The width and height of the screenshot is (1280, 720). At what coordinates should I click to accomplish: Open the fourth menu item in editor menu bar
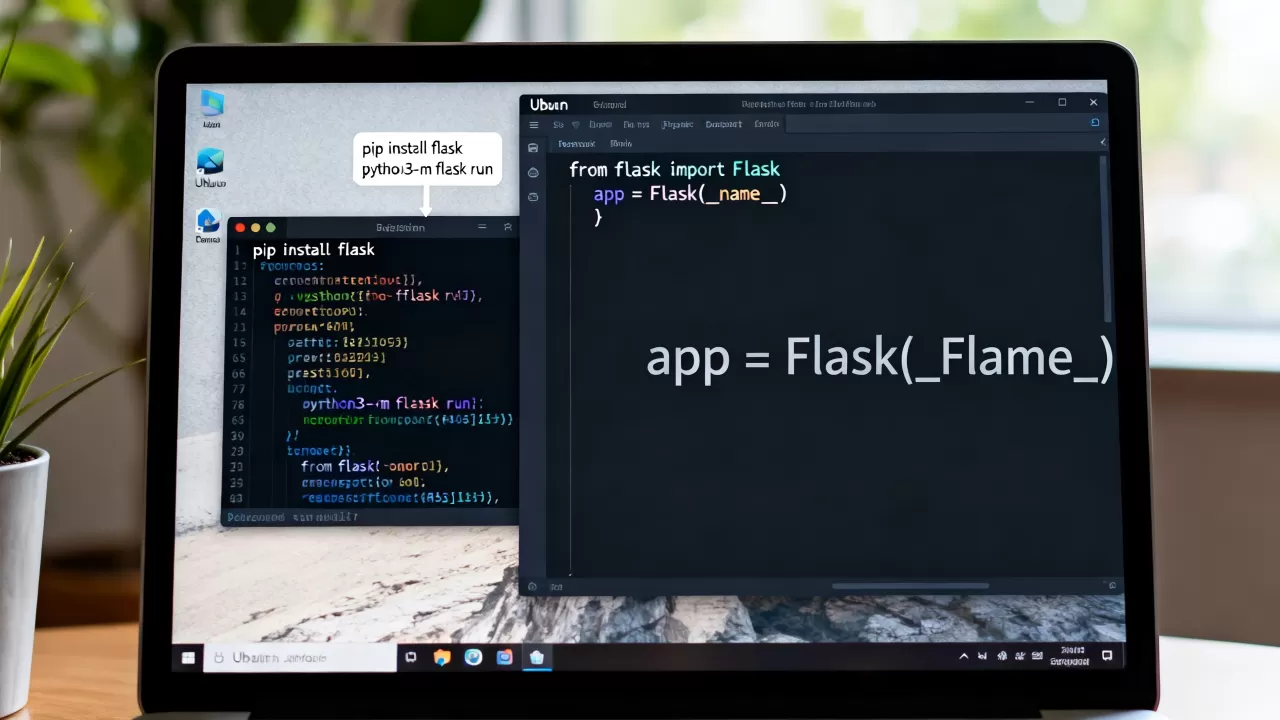click(x=636, y=125)
